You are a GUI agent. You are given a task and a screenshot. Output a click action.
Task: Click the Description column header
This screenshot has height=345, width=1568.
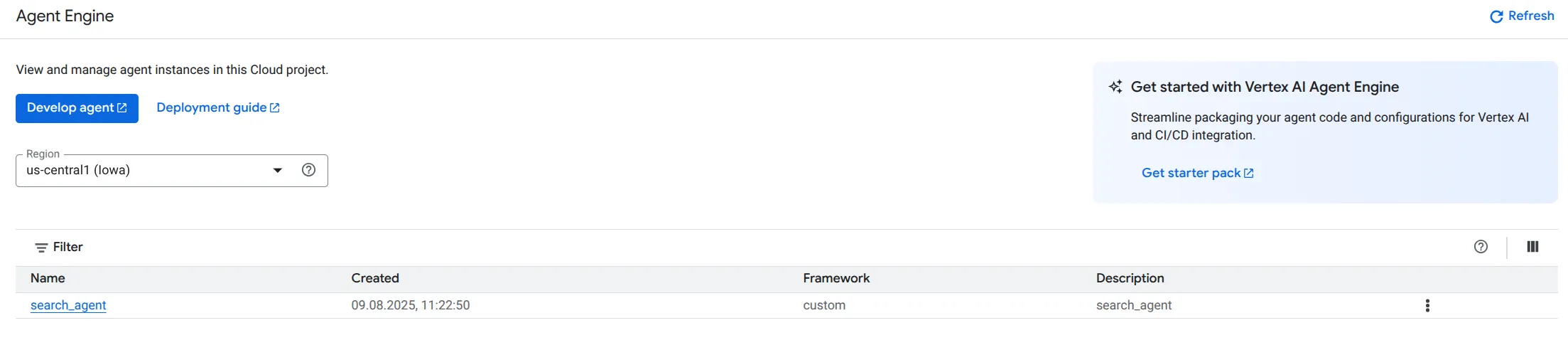[x=1130, y=279]
